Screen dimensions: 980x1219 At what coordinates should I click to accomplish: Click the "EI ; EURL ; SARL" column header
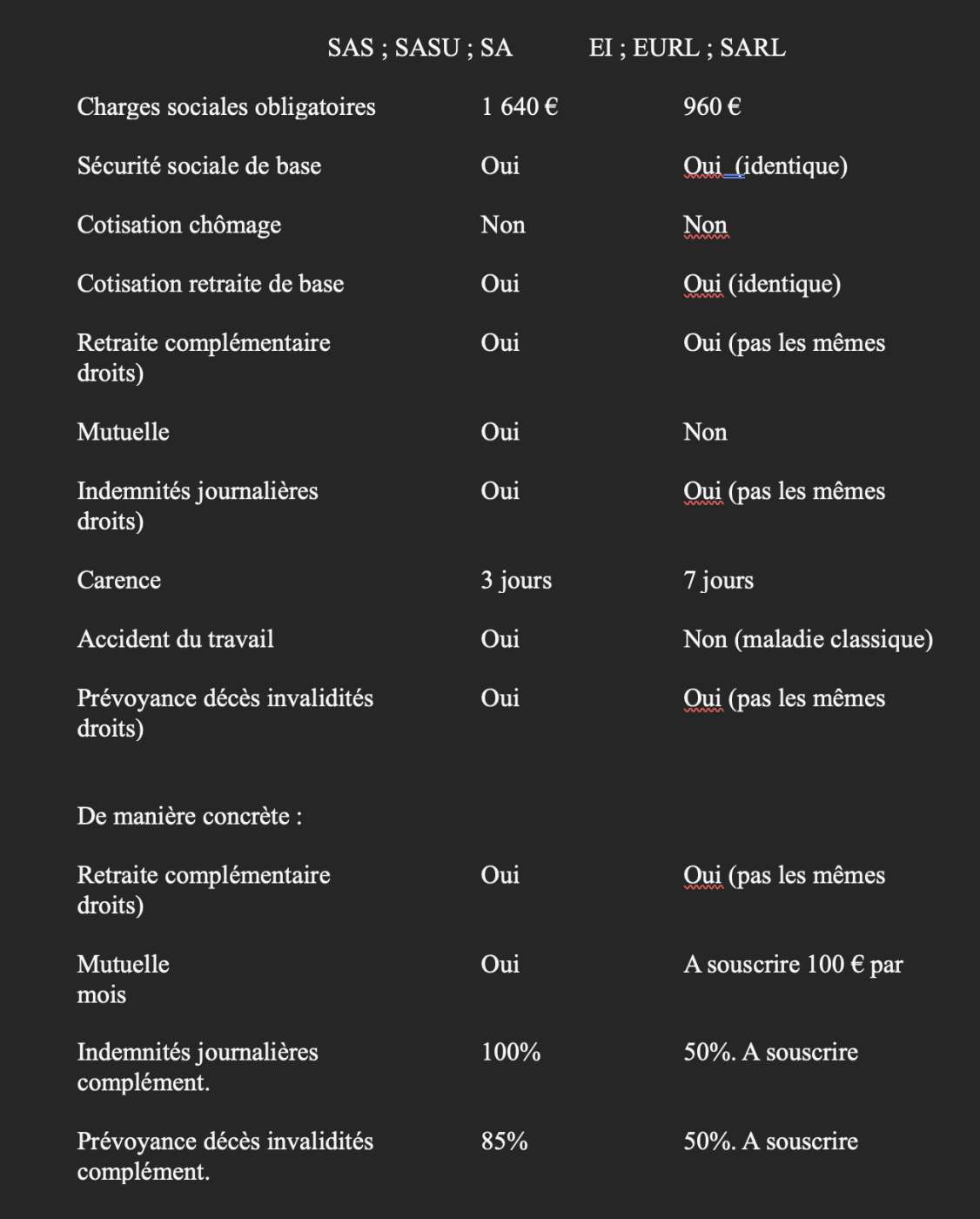(x=687, y=48)
